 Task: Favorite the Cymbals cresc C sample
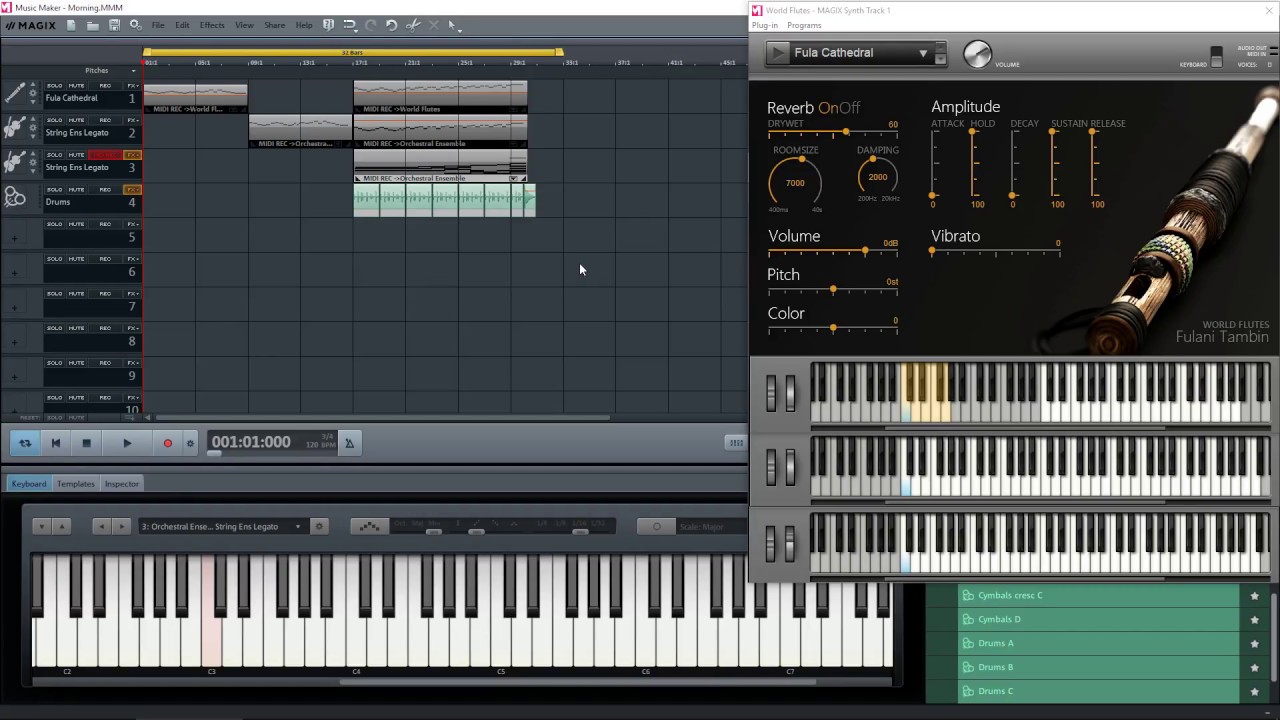pyautogui.click(x=1254, y=596)
